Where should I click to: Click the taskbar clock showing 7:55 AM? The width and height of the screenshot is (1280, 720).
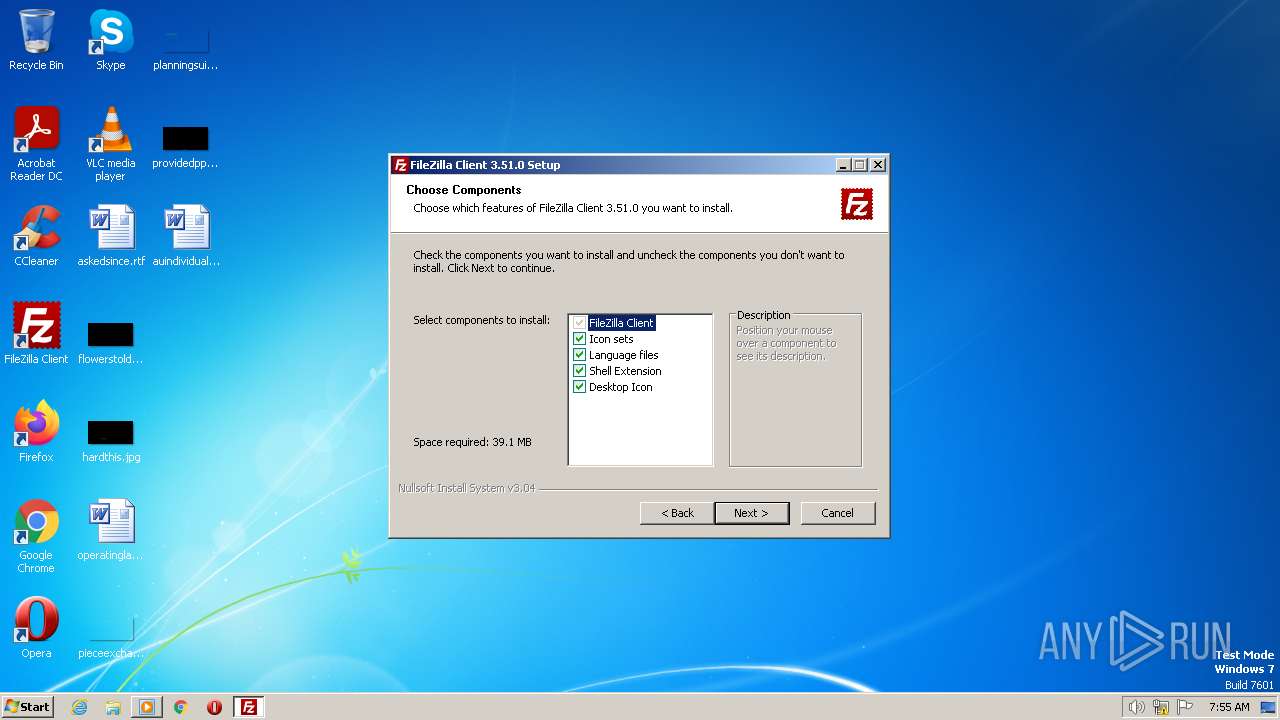[1229, 707]
